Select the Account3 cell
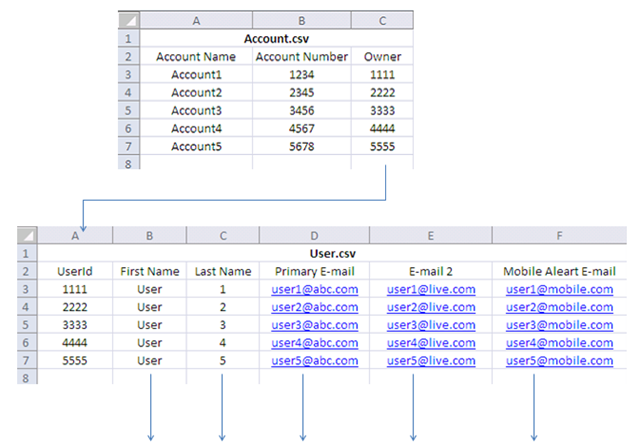Viewport: 640px width, 445px height. pos(196,110)
